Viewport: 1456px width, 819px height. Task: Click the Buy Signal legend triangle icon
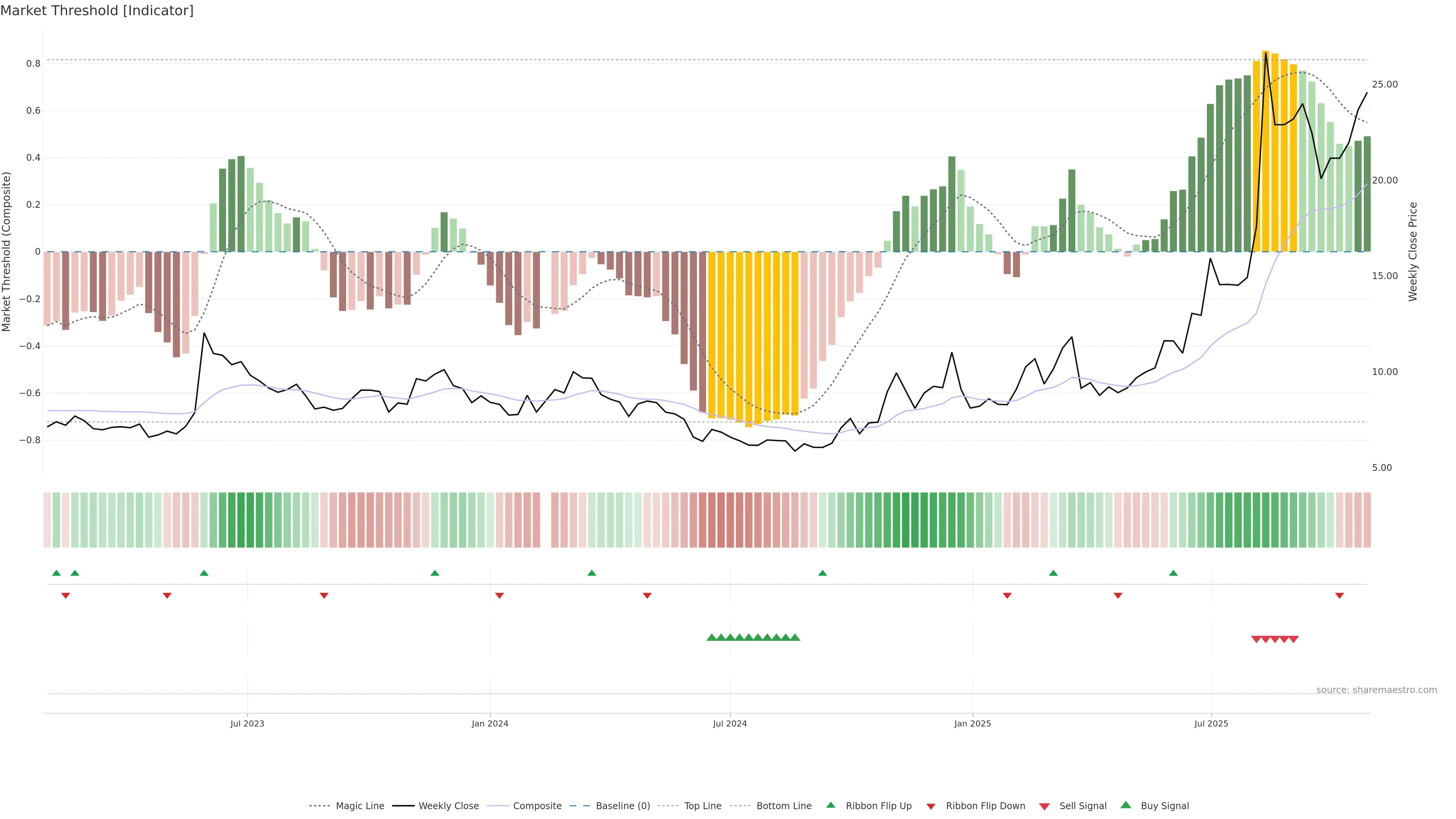[1126, 805]
